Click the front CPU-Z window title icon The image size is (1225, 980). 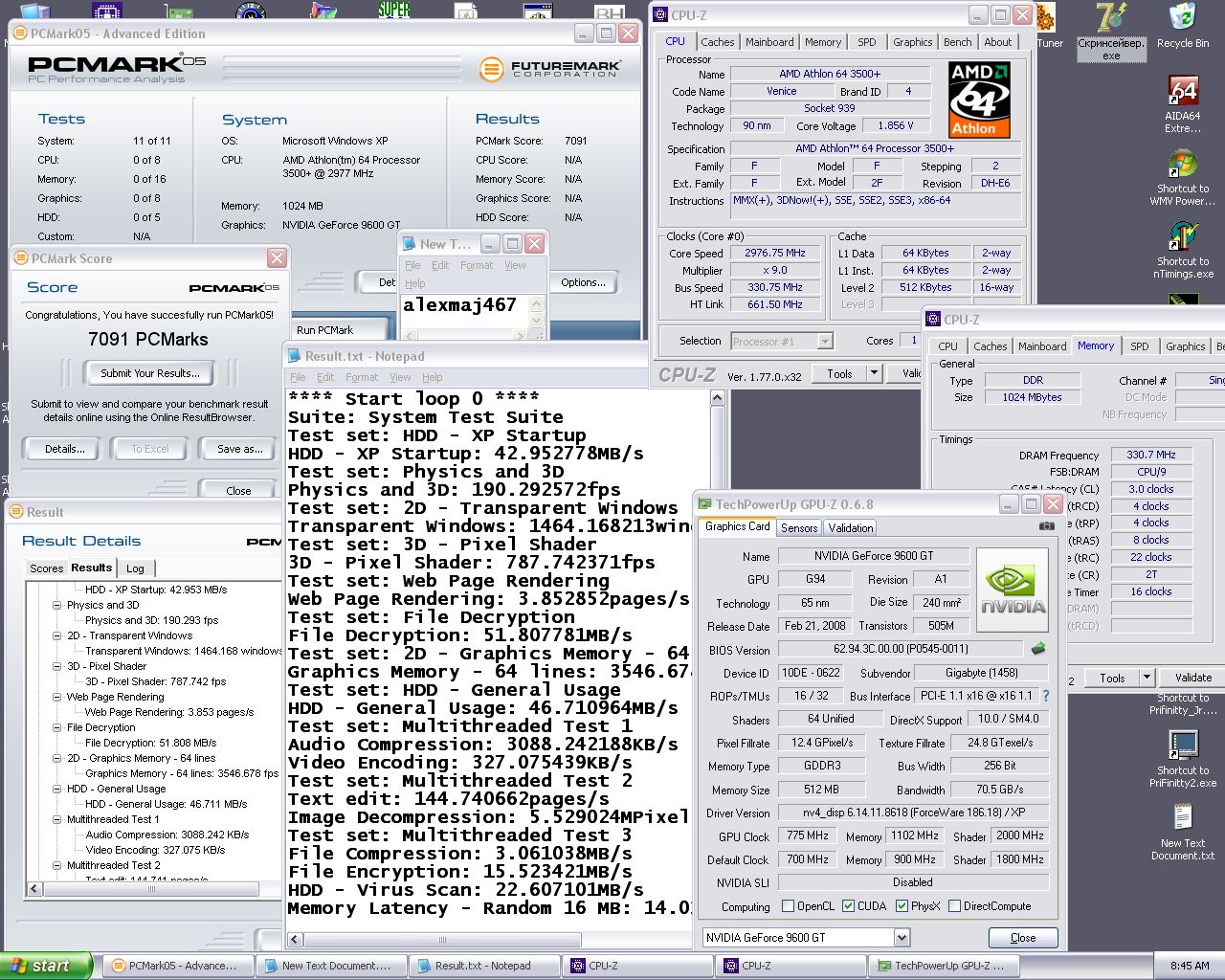point(934,320)
